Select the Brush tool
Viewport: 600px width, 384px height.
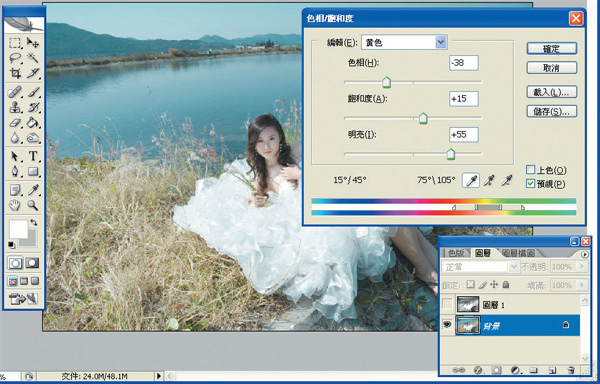pos(33,92)
